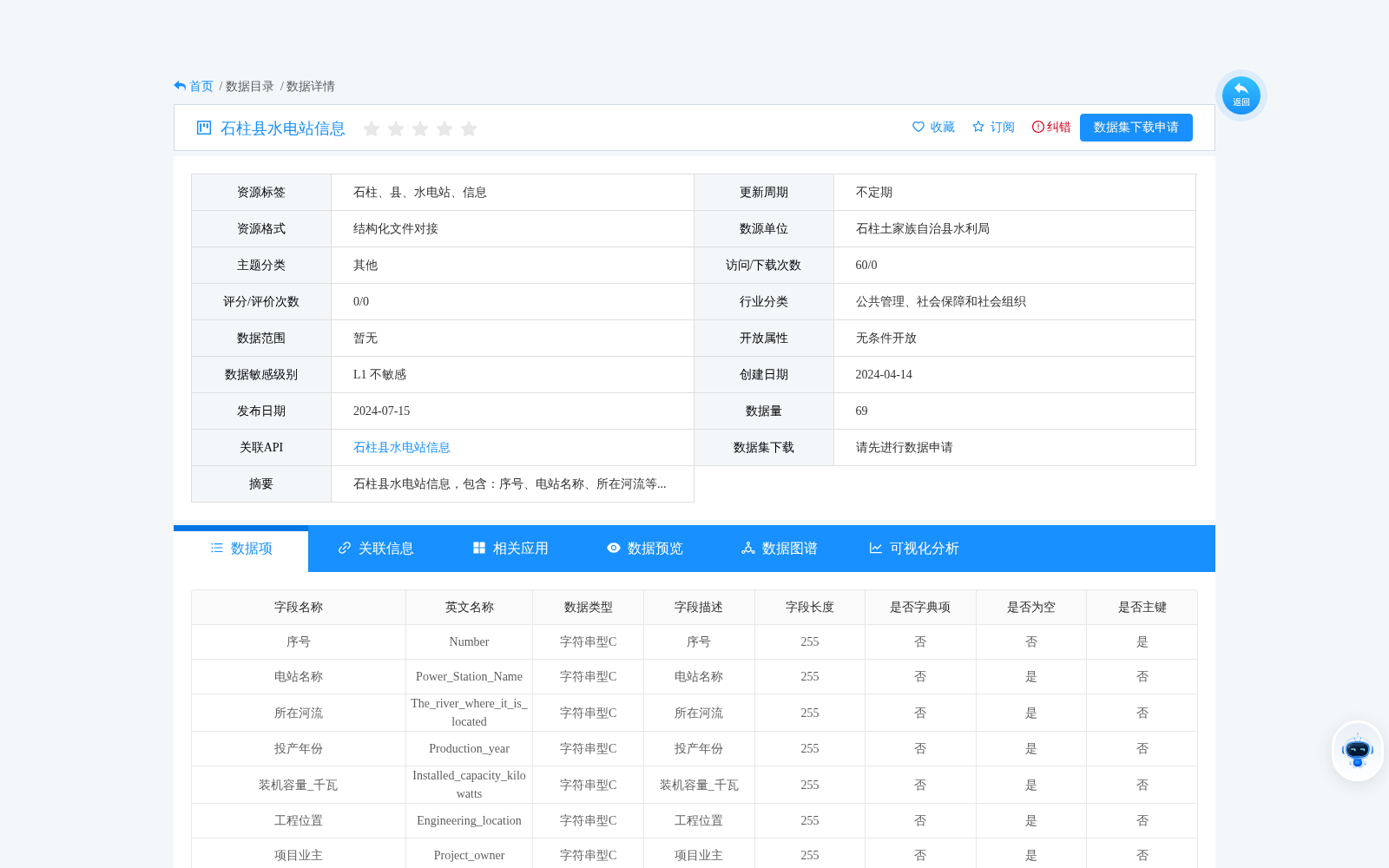Click the 2024-04-14 creation date value

pyautogui.click(x=884, y=374)
